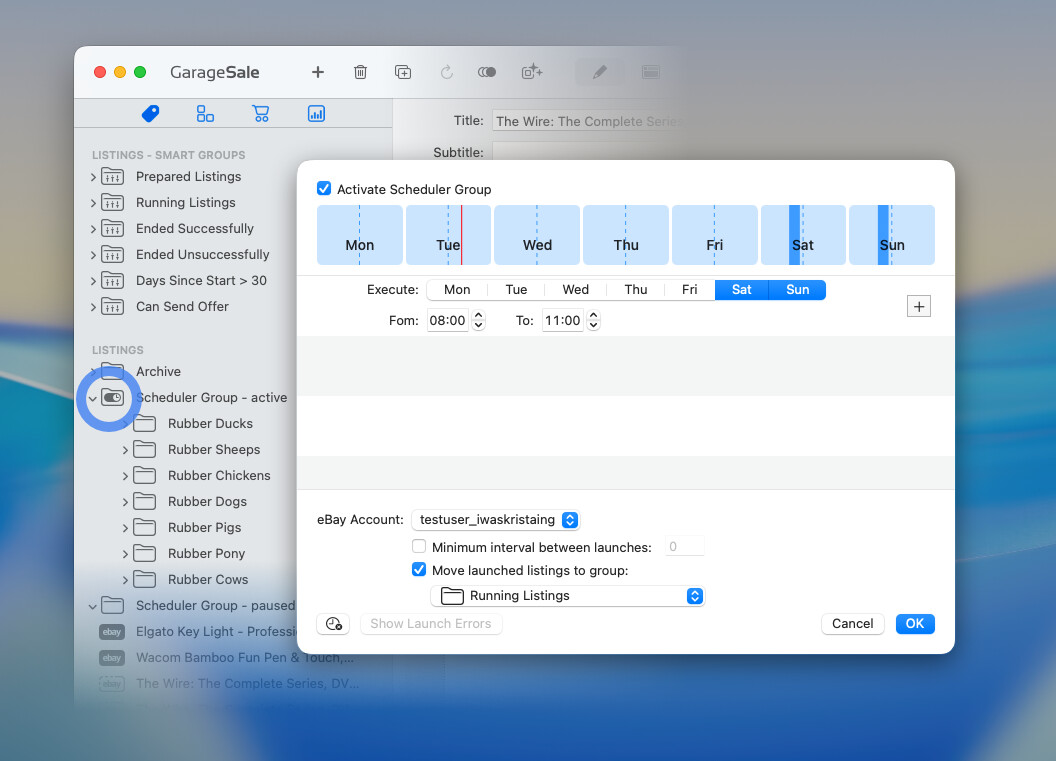
Task: Open the Running Listings group dropdown
Action: click(567, 596)
